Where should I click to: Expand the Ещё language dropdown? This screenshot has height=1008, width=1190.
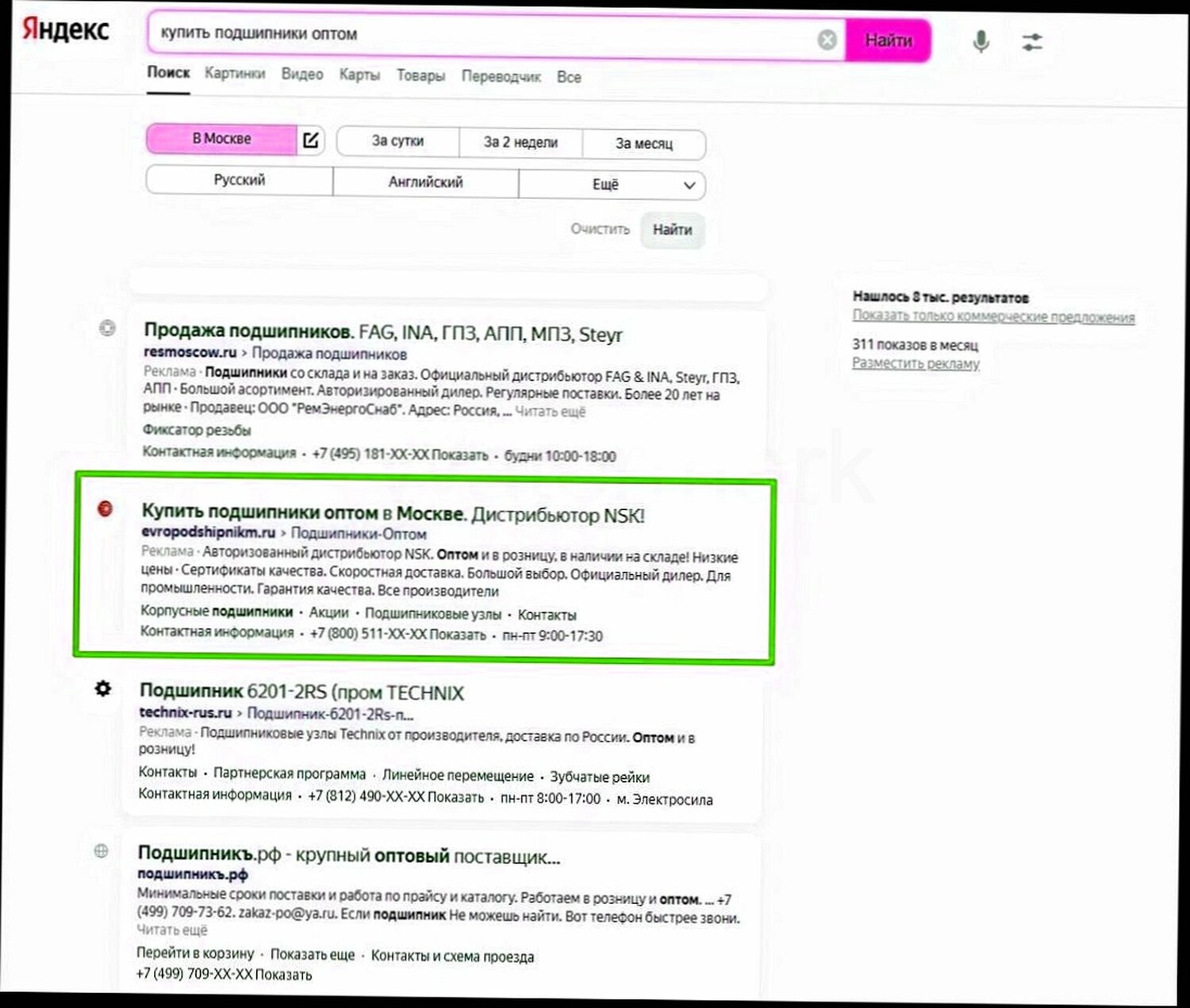[612, 185]
